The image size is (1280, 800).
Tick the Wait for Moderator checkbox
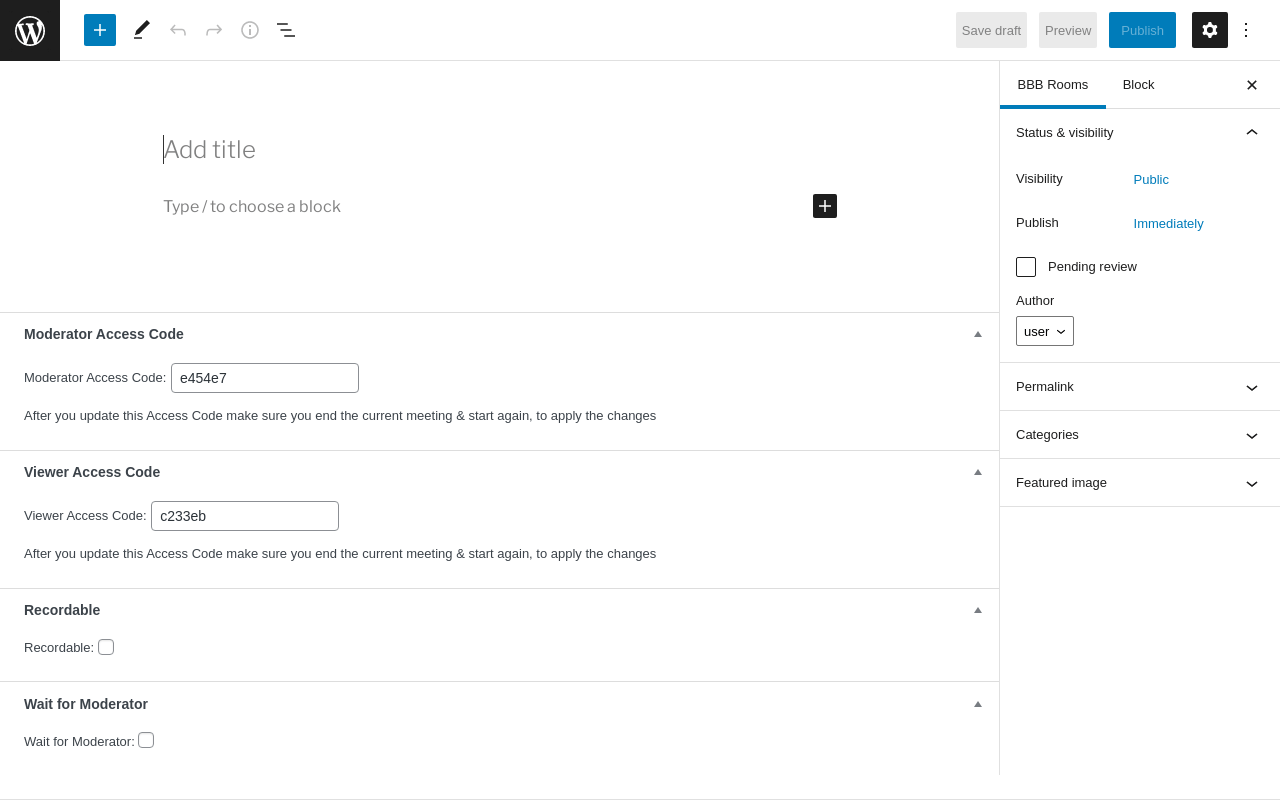(146, 740)
